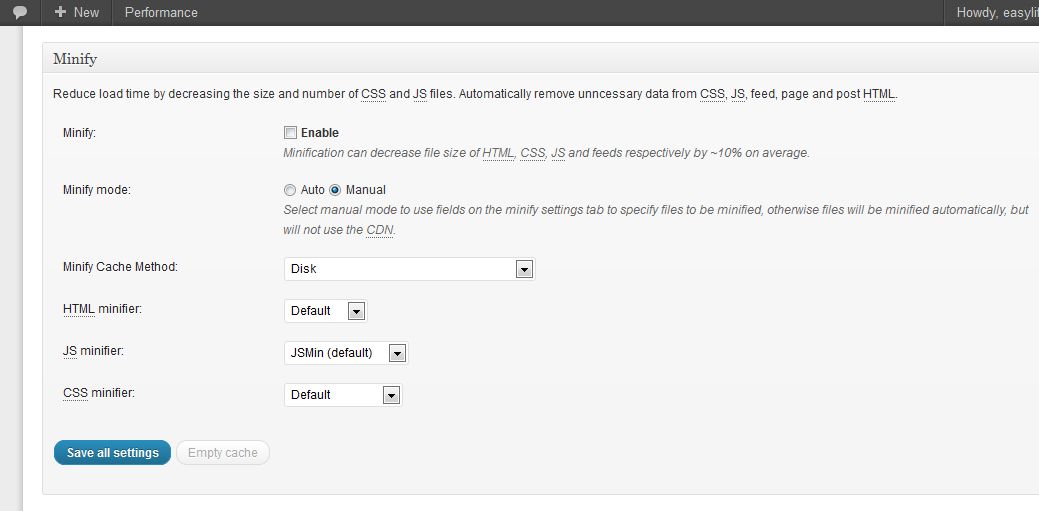Open the Howdy user account menu
This screenshot has width=1039, height=511.
coord(992,13)
